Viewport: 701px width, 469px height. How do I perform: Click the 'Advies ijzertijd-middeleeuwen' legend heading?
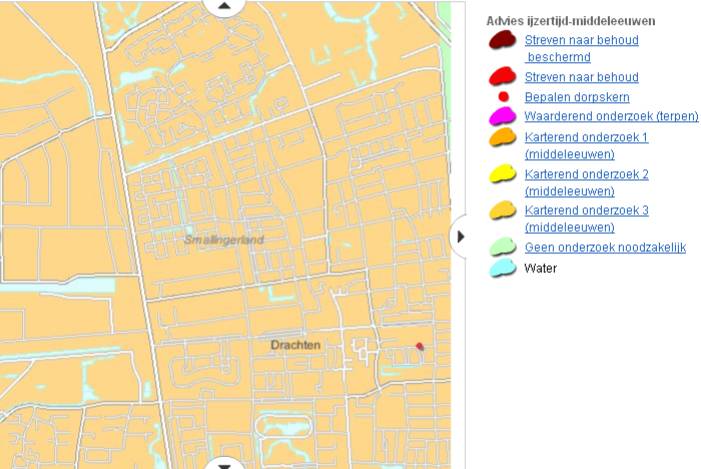click(x=571, y=21)
